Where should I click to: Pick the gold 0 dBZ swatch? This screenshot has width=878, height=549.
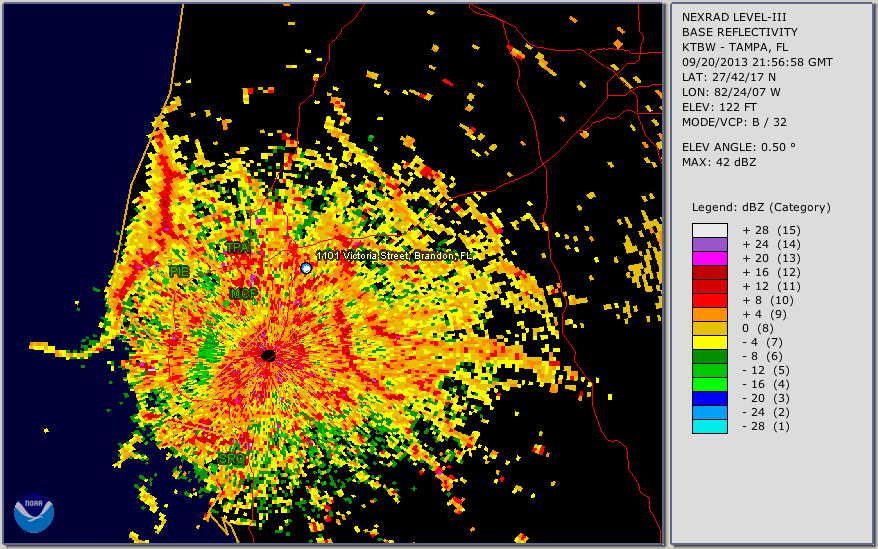point(710,328)
